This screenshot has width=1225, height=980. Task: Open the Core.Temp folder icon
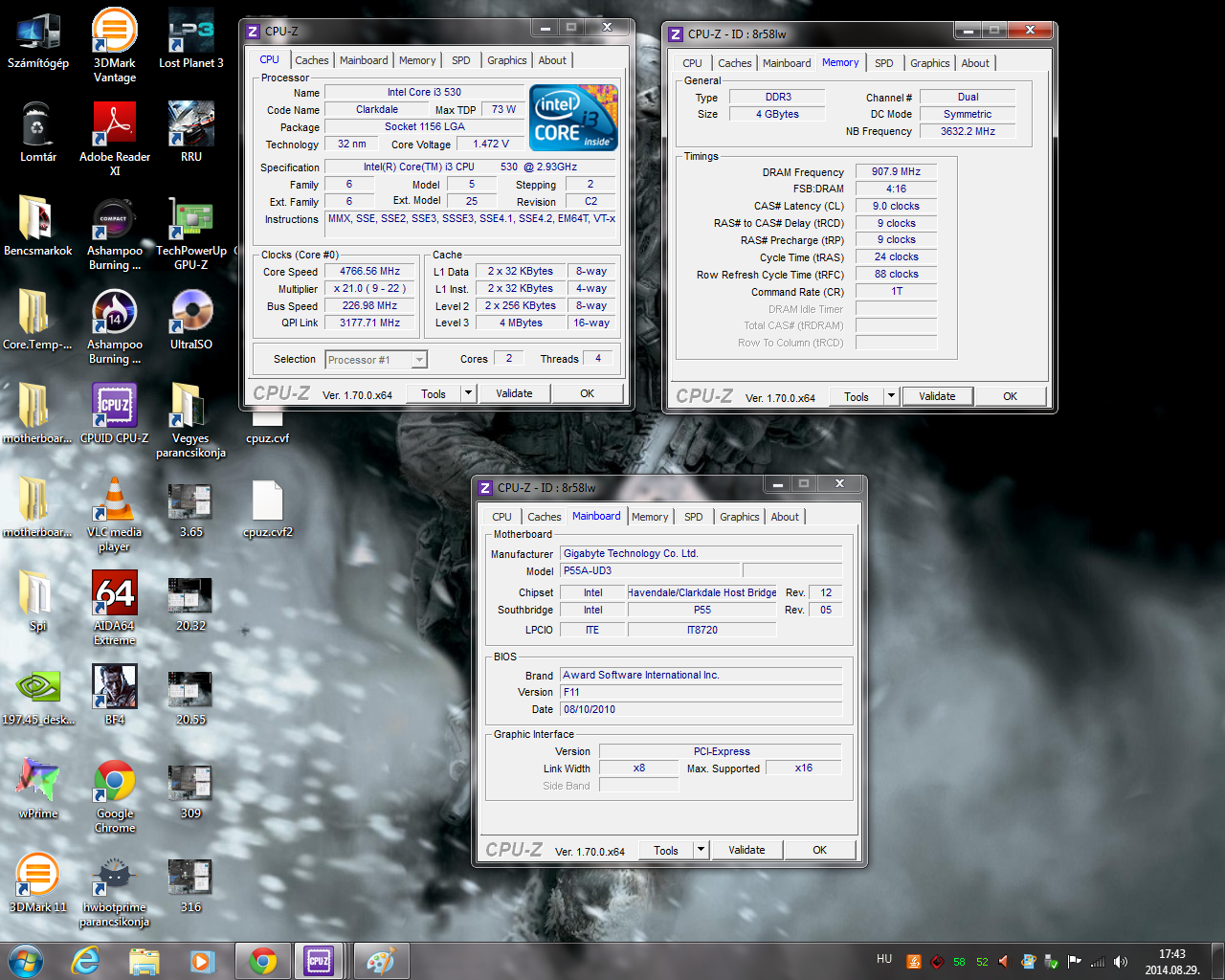pyautogui.click(x=38, y=319)
